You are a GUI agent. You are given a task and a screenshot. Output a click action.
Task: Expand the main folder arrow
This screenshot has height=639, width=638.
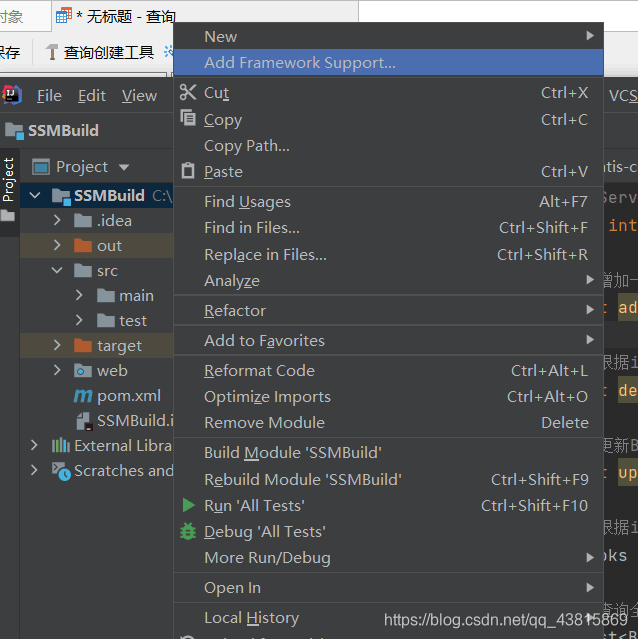[x=79, y=295]
